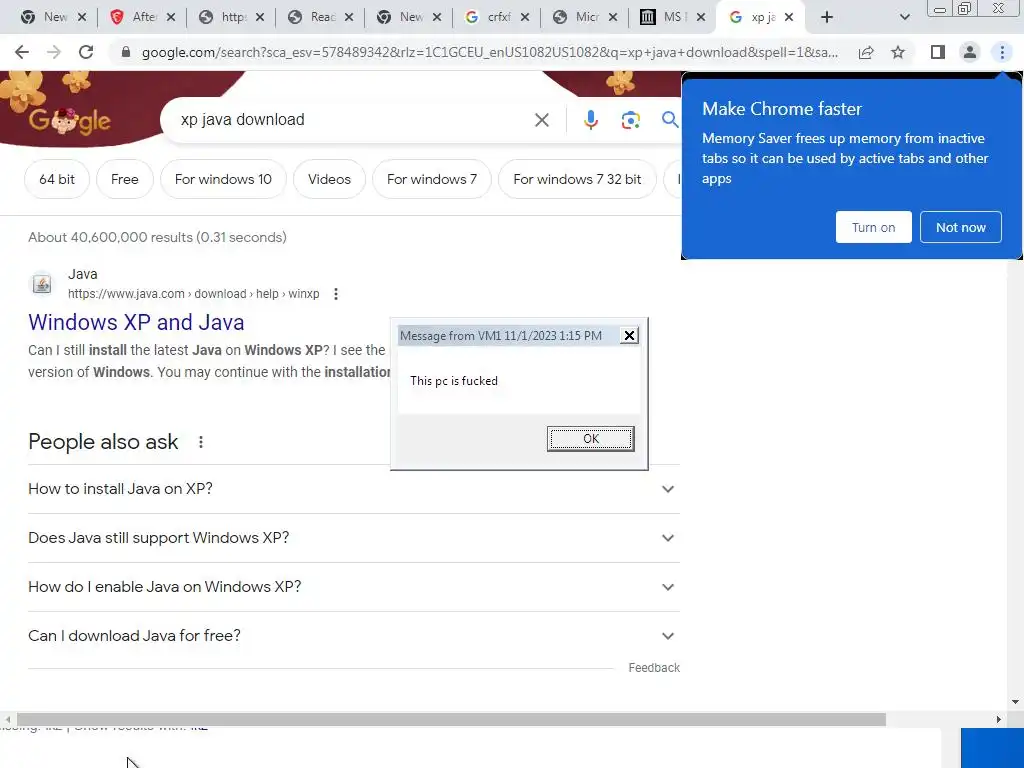Go back to previous page

point(22,52)
